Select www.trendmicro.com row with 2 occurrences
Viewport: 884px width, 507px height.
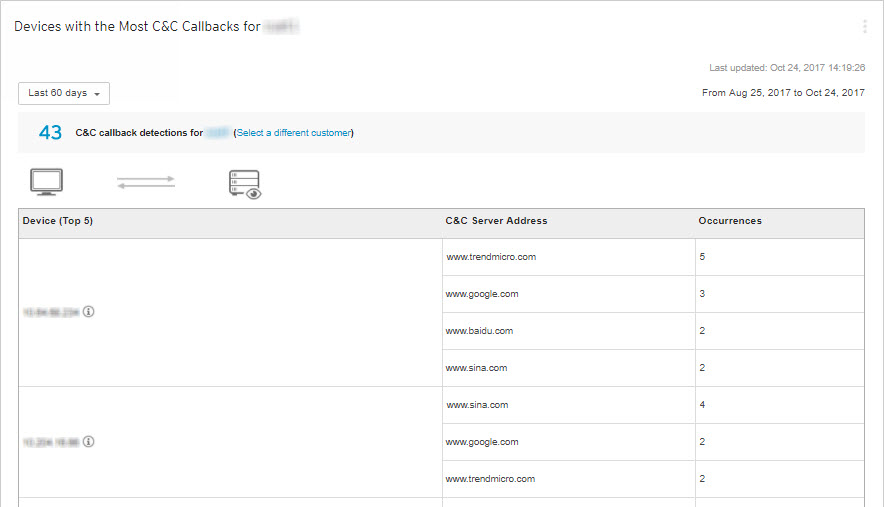(491, 479)
